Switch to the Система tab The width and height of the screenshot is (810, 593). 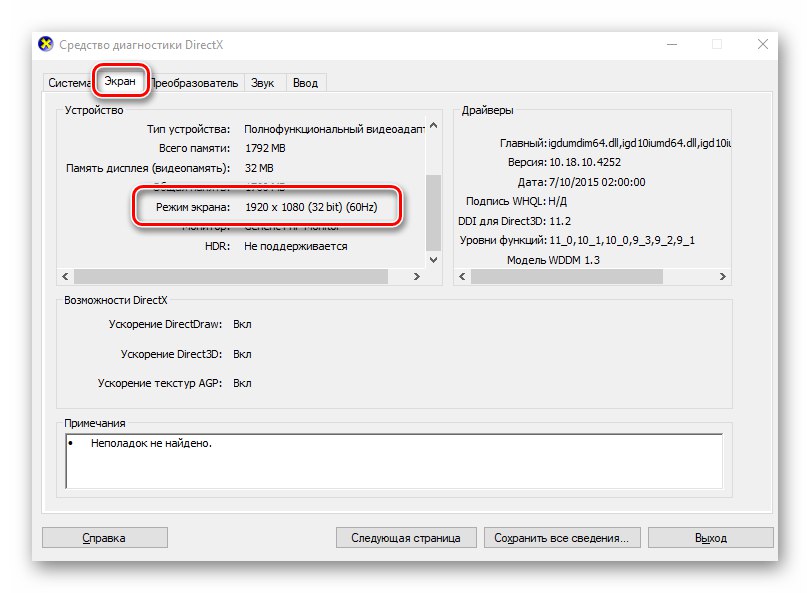tap(68, 82)
